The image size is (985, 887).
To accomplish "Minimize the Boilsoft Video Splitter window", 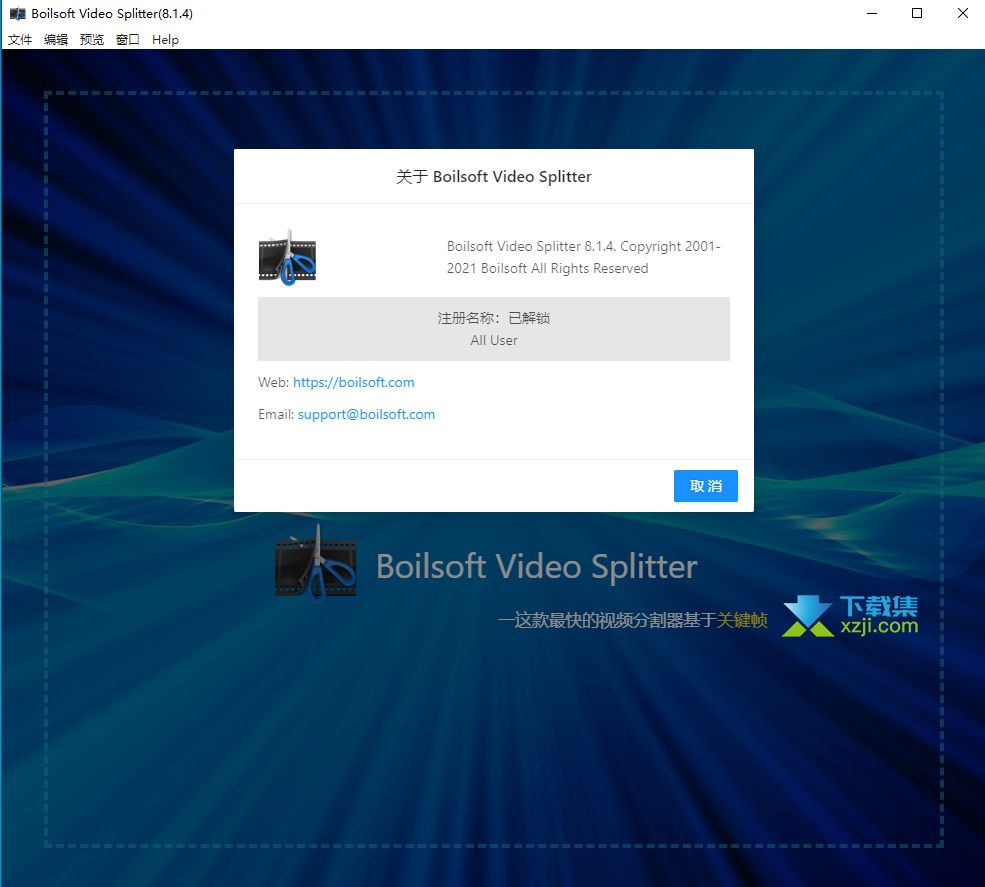I will [871, 13].
